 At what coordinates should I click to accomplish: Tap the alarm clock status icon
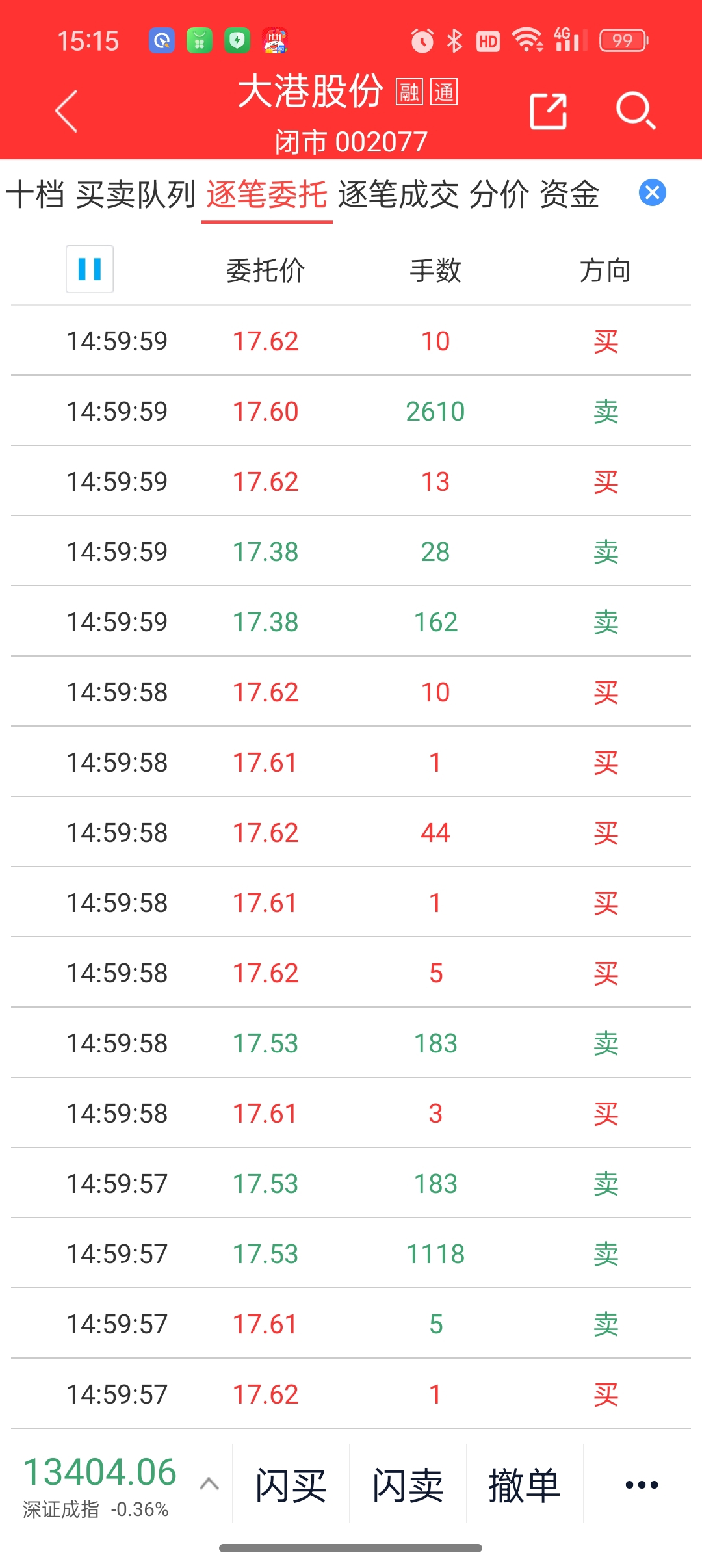pyautogui.click(x=422, y=41)
